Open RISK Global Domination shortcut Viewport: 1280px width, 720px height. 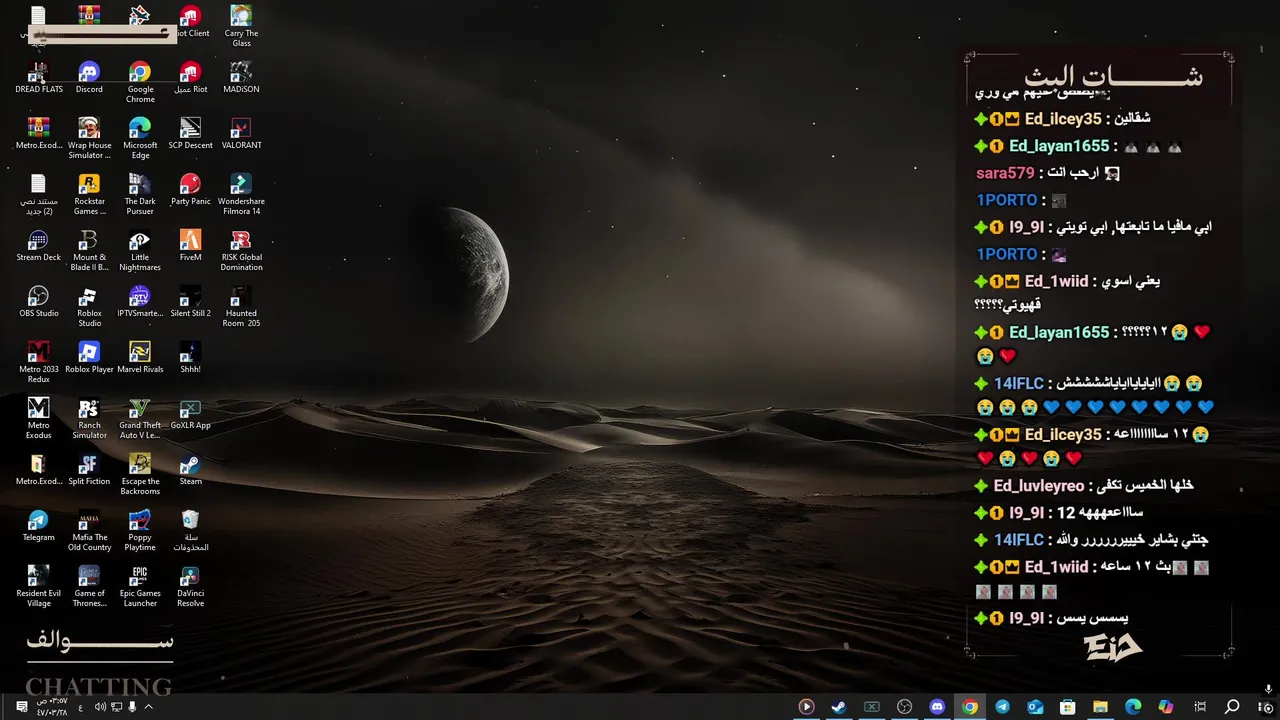(x=241, y=251)
